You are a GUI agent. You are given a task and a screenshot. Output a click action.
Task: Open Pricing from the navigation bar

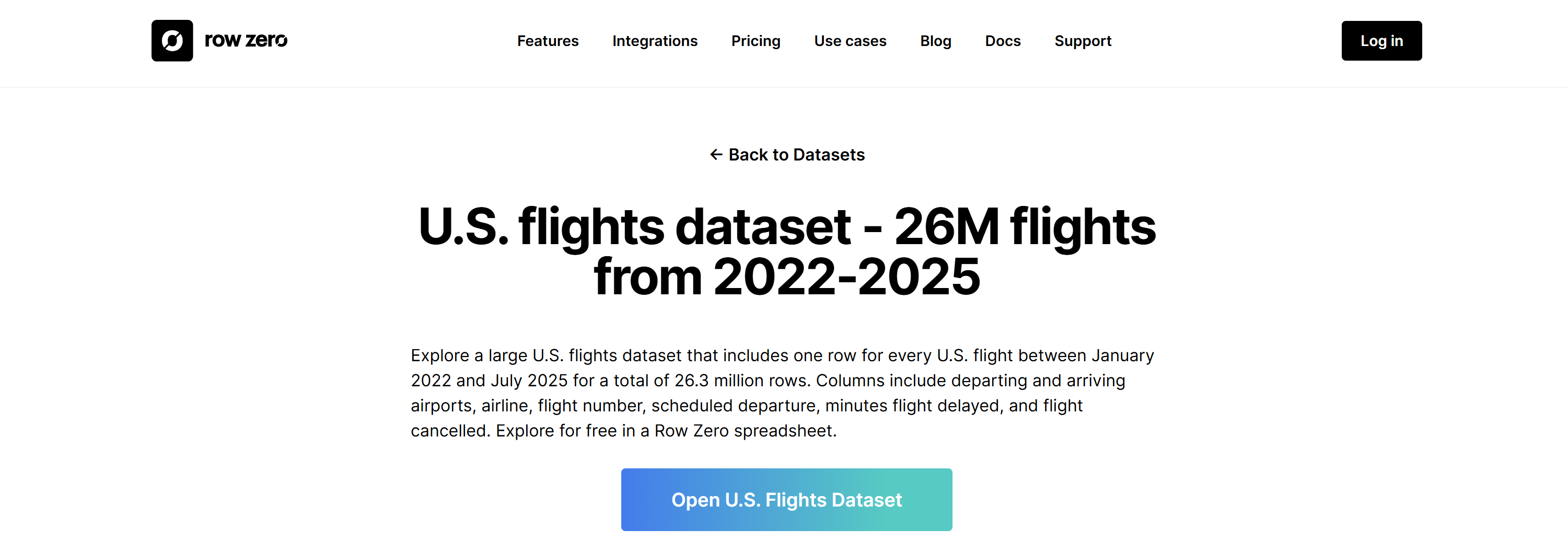(x=756, y=41)
